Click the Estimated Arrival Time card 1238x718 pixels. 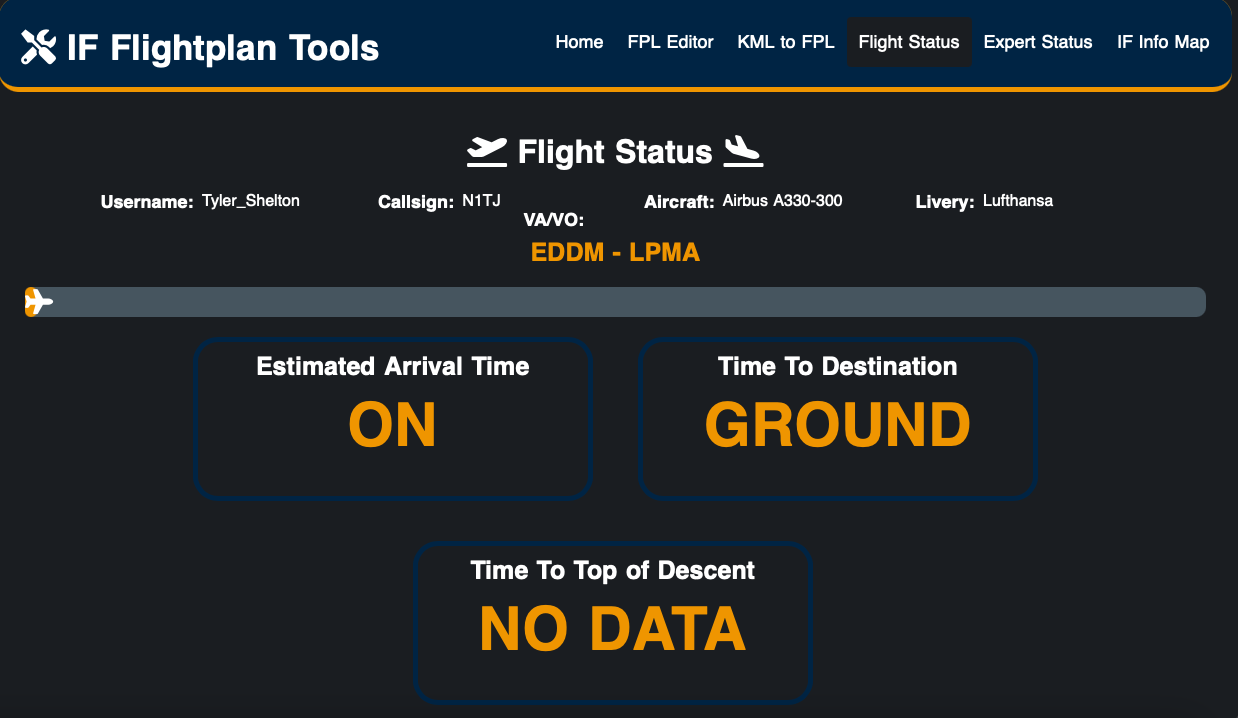pos(393,418)
